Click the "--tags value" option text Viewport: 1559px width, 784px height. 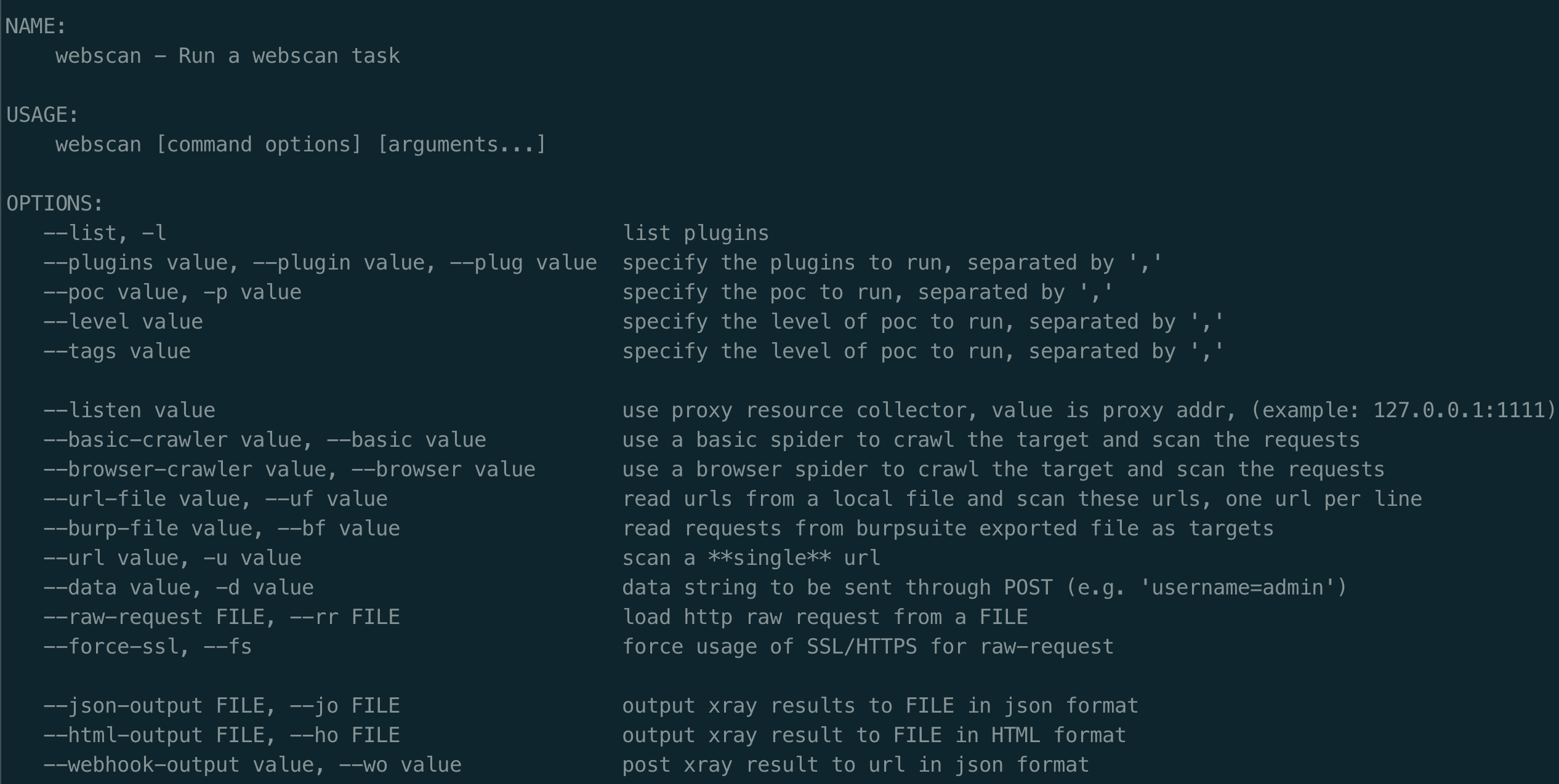click(x=117, y=351)
